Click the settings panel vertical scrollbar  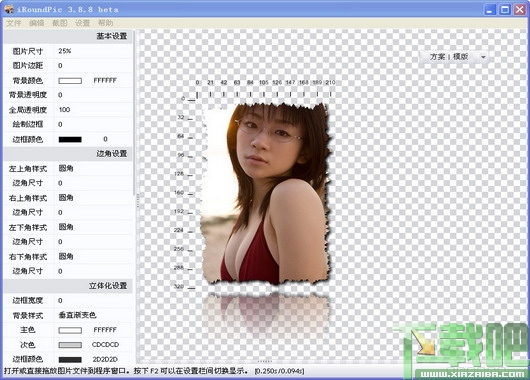pyautogui.click(x=134, y=113)
